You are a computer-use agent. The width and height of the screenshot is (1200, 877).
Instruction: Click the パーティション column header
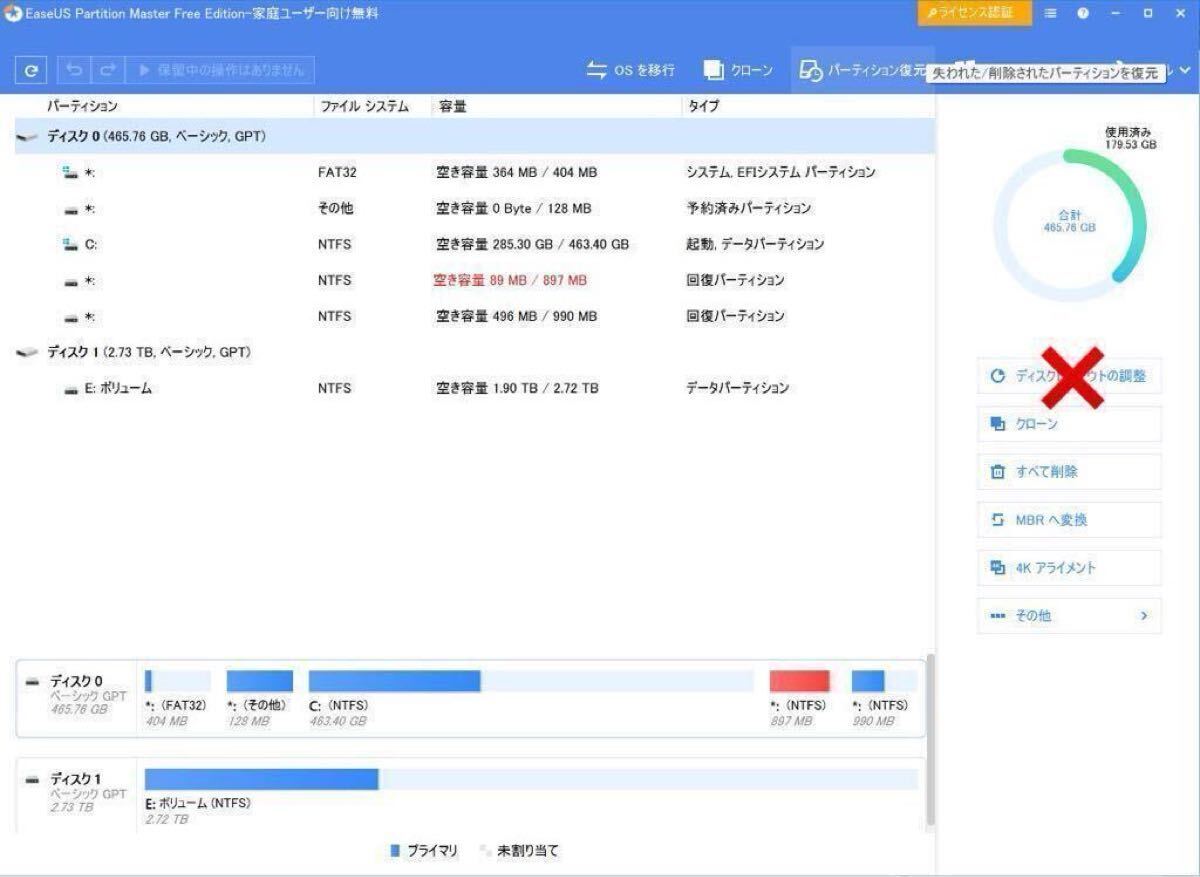[82, 106]
